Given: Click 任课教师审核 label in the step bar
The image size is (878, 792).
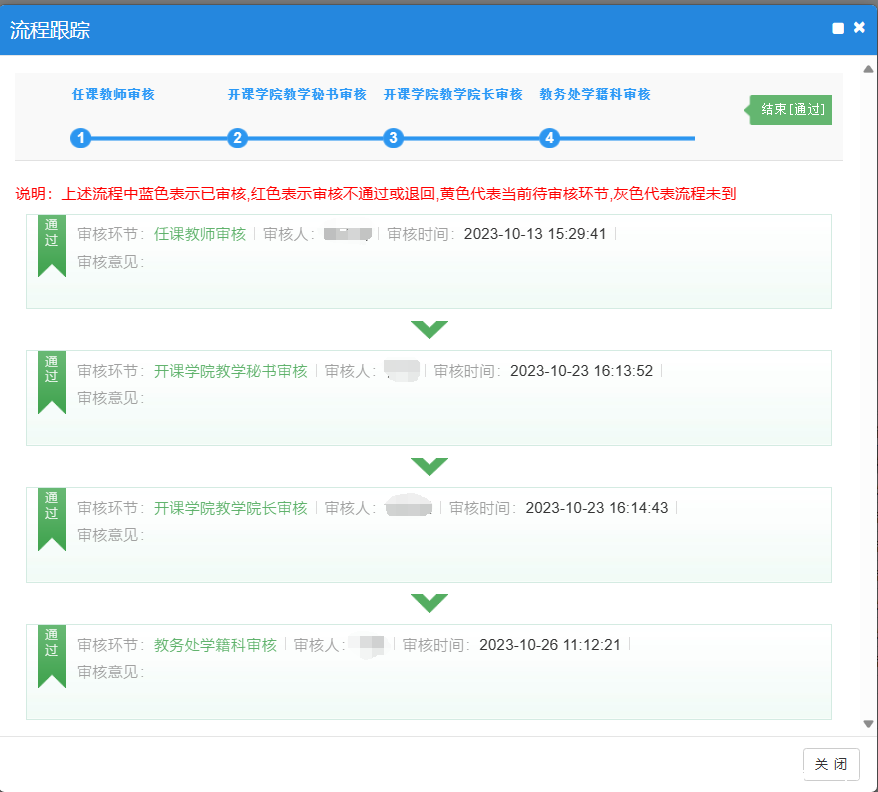Looking at the screenshot, I should (x=113, y=95).
